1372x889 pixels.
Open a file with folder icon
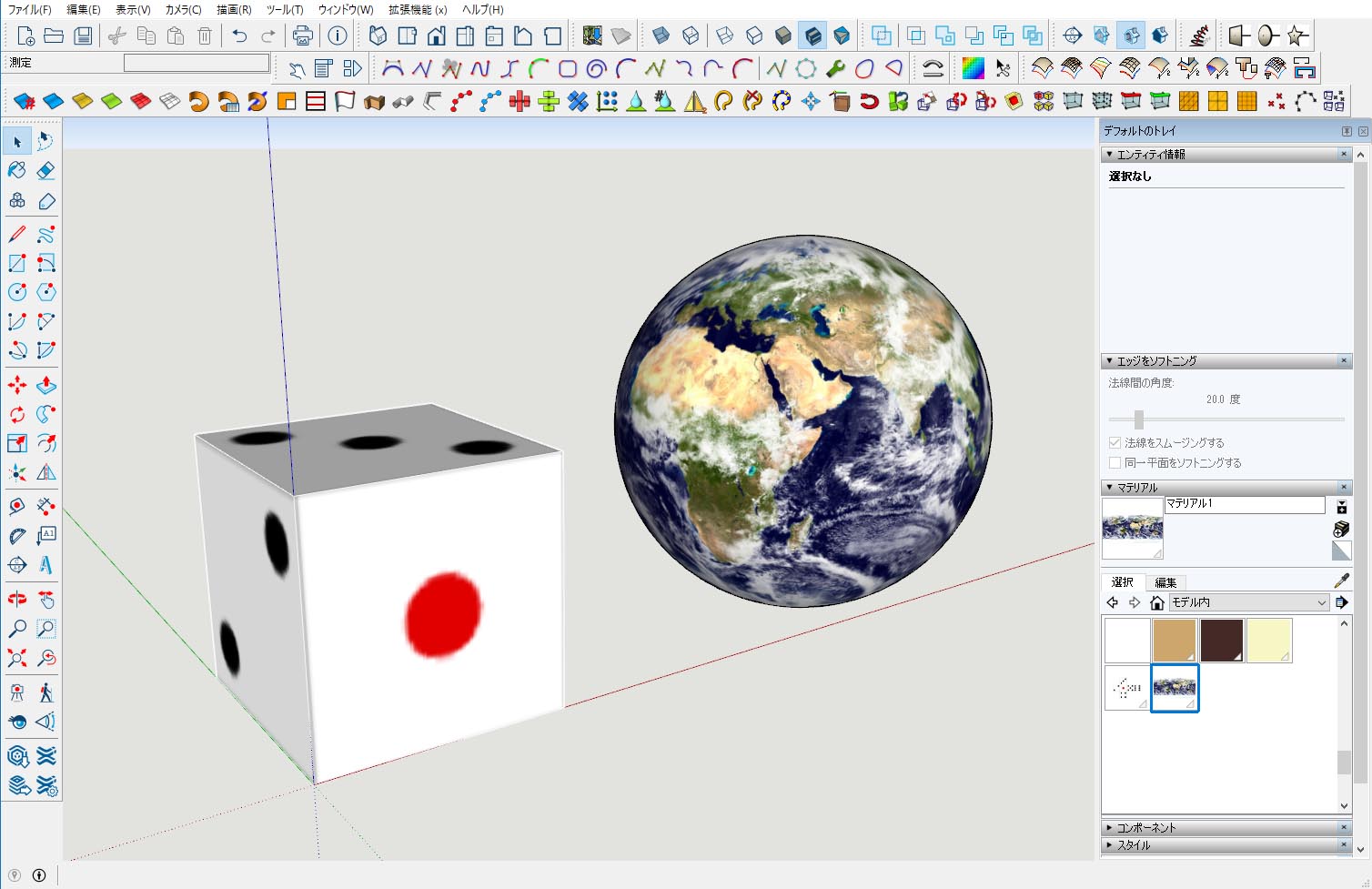coord(54,35)
